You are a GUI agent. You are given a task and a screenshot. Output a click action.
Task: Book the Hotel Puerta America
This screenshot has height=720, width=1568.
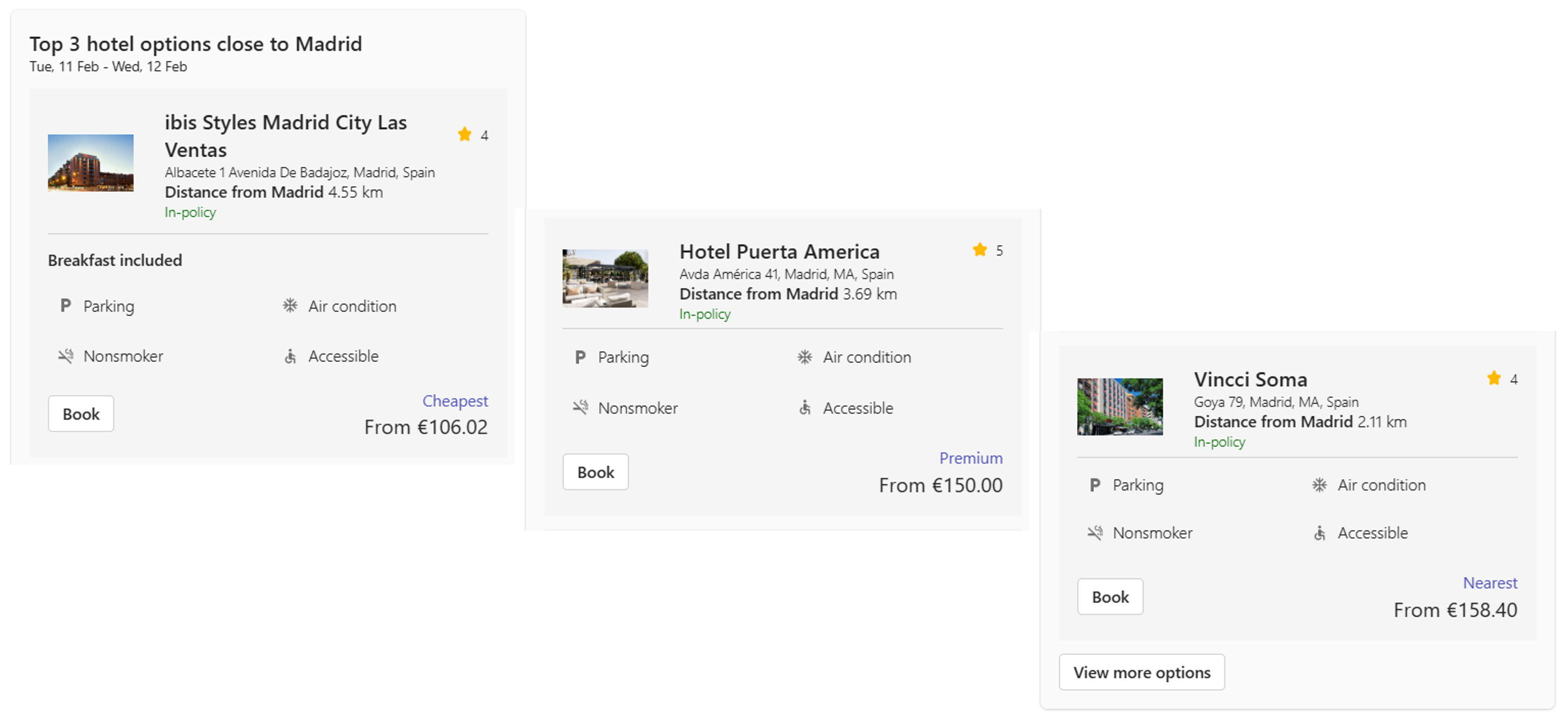coord(595,472)
